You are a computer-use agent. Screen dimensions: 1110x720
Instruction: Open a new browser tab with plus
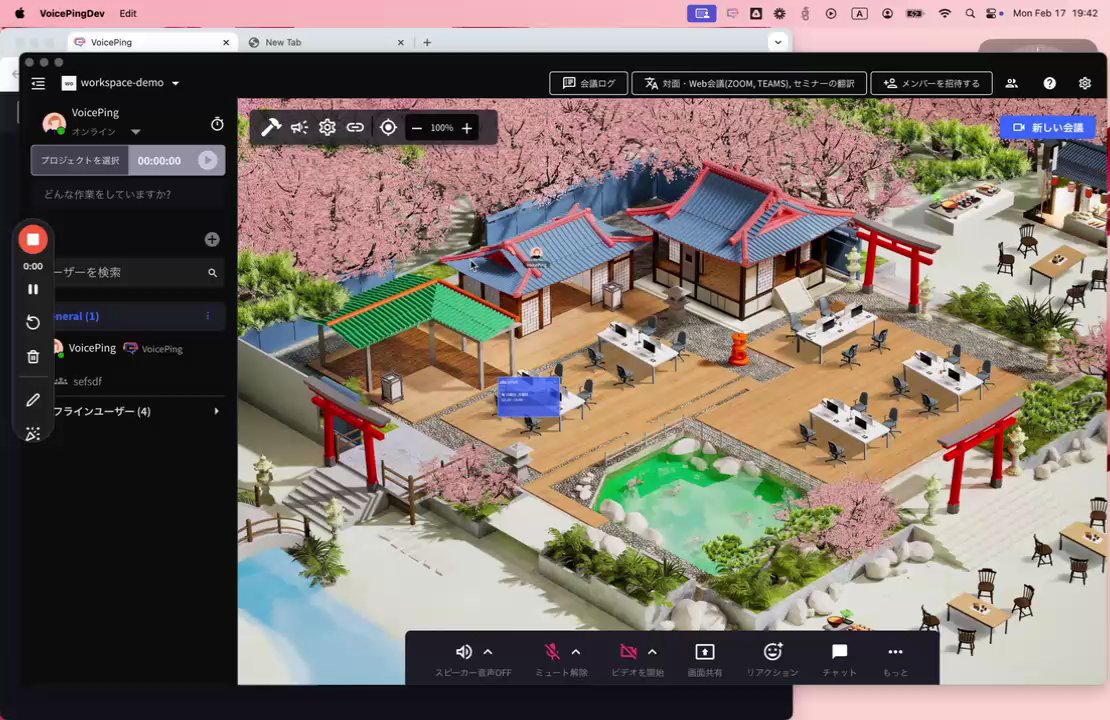(427, 42)
